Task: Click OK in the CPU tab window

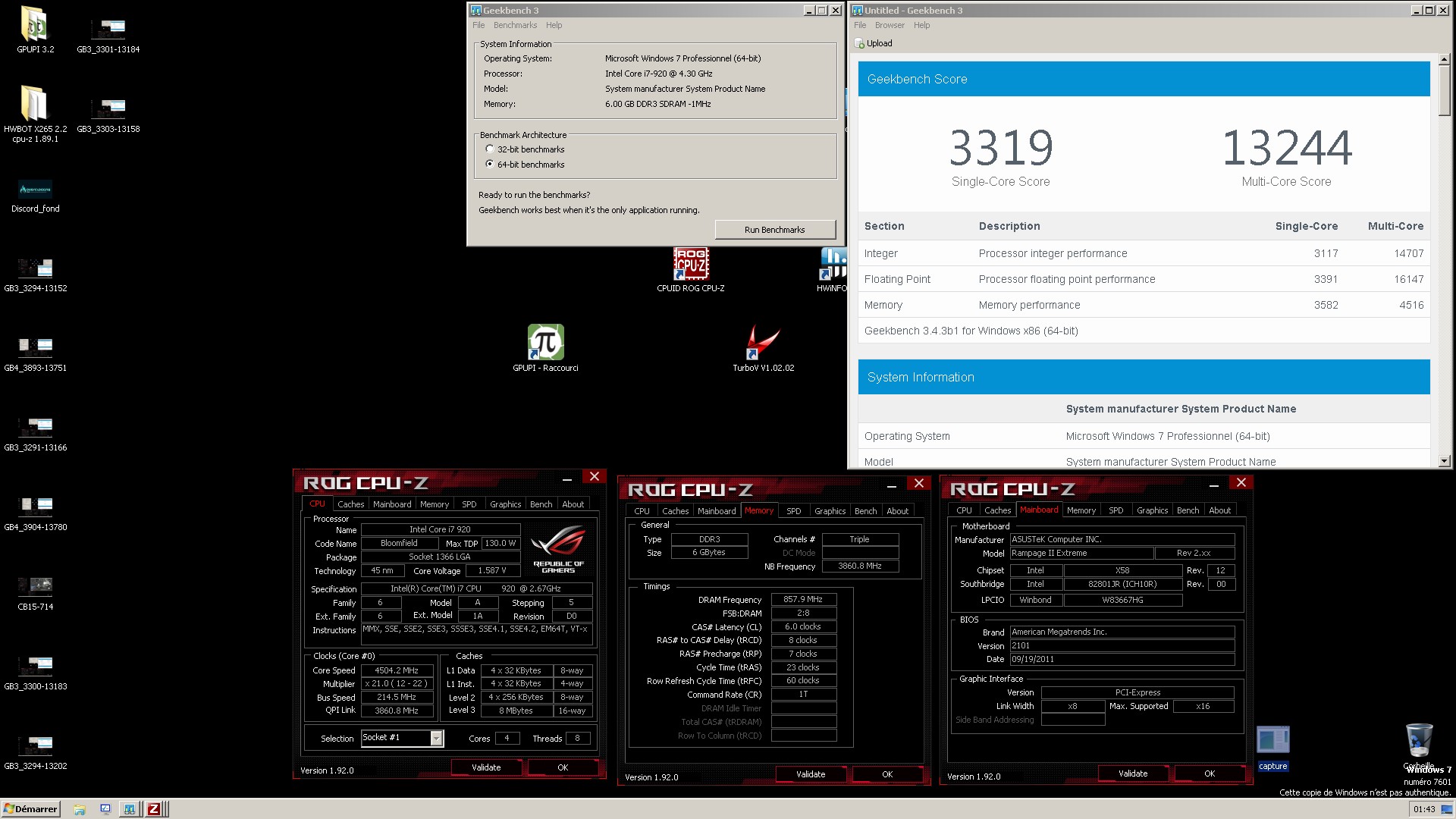Action: (x=563, y=767)
